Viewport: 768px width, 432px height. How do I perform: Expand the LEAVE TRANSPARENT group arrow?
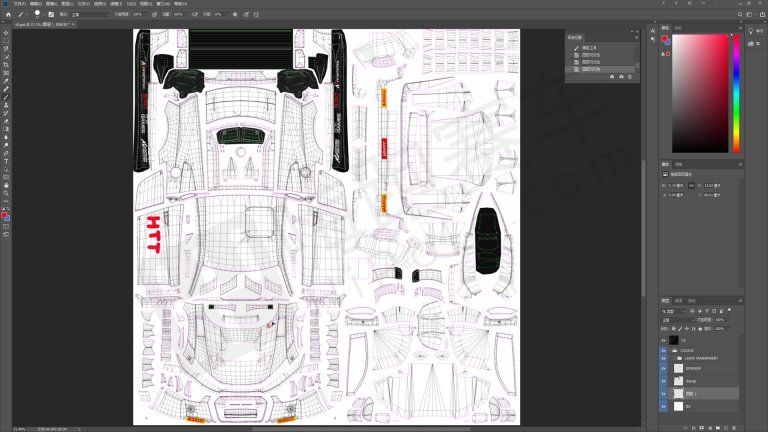674,359
